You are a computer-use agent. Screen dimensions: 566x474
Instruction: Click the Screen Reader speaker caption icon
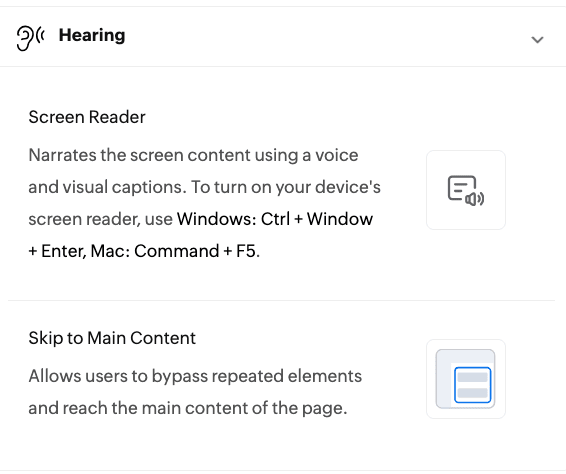coord(466,190)
